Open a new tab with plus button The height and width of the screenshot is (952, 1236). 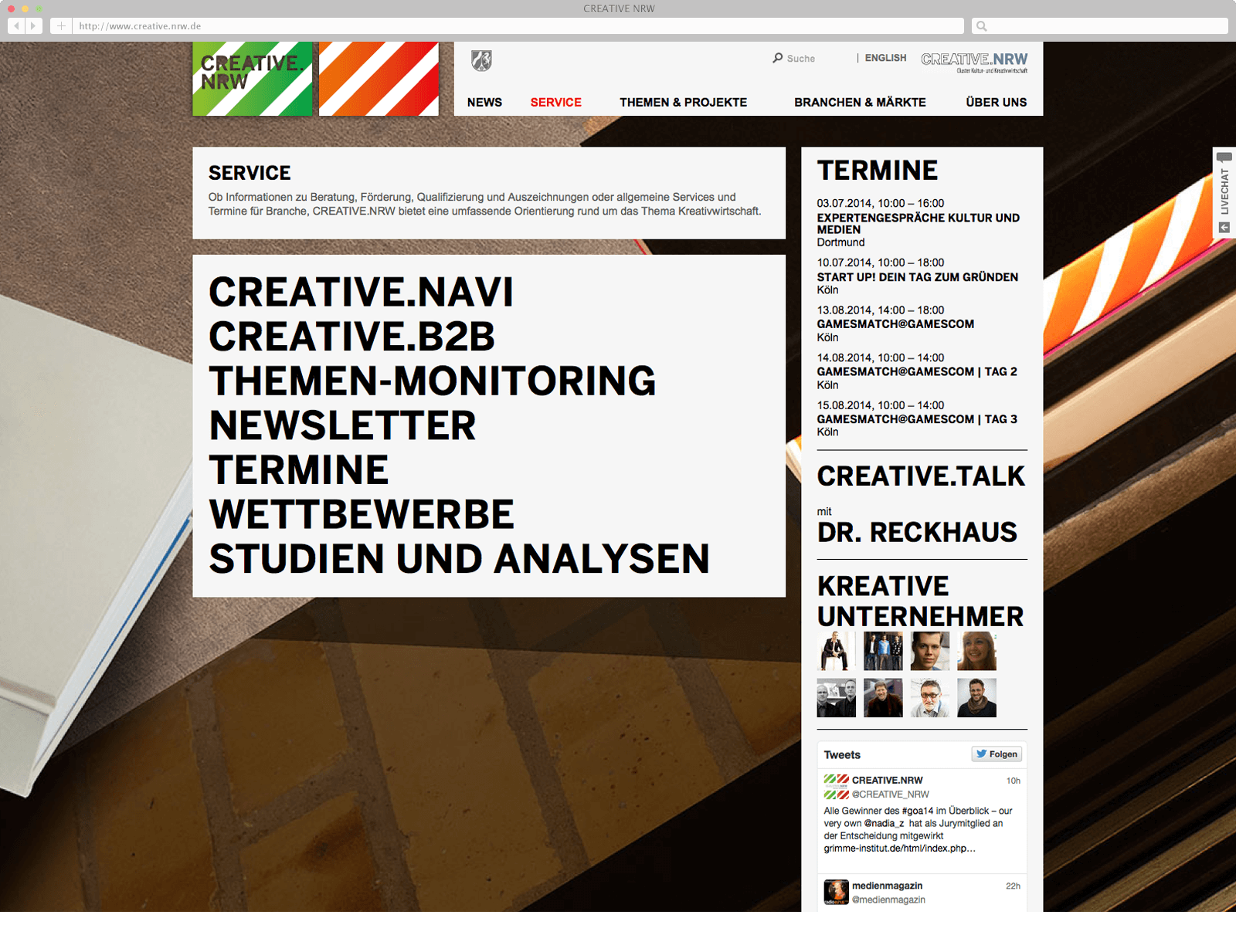61,25
